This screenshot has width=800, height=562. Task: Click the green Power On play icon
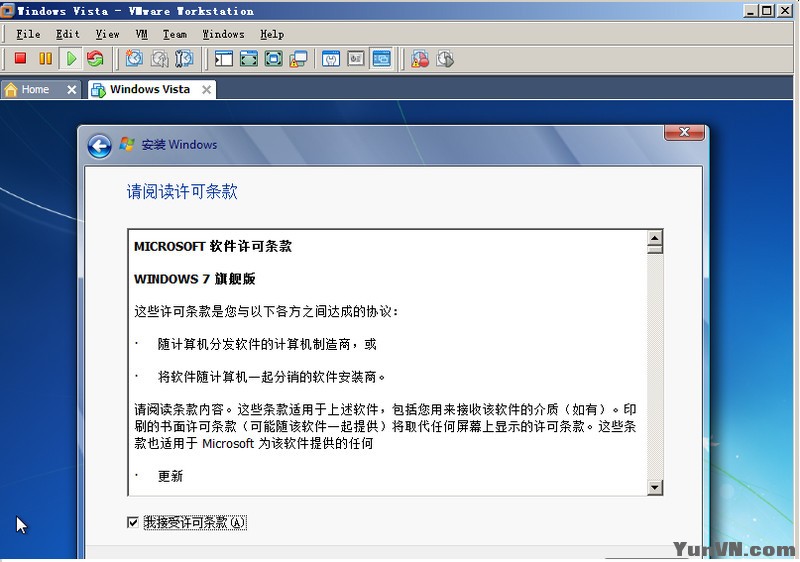(71, 59)
